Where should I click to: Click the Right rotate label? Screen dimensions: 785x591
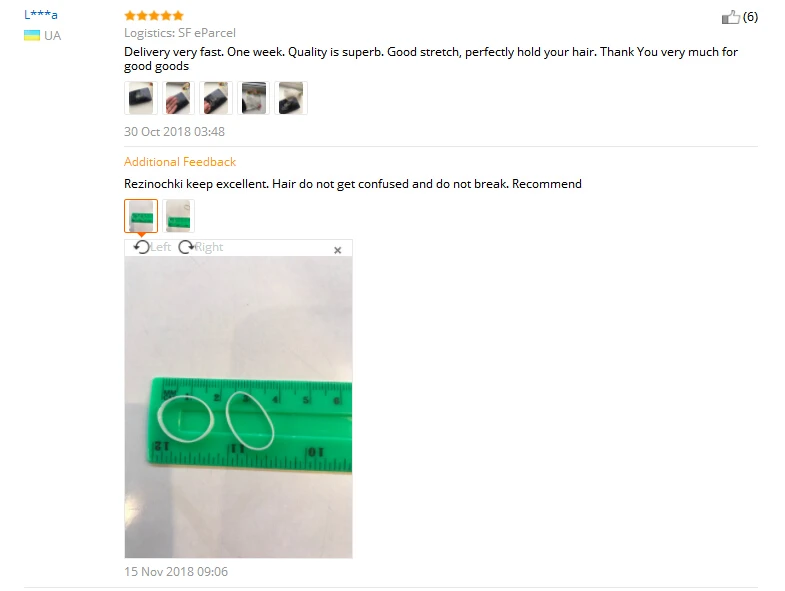(209, 247)
